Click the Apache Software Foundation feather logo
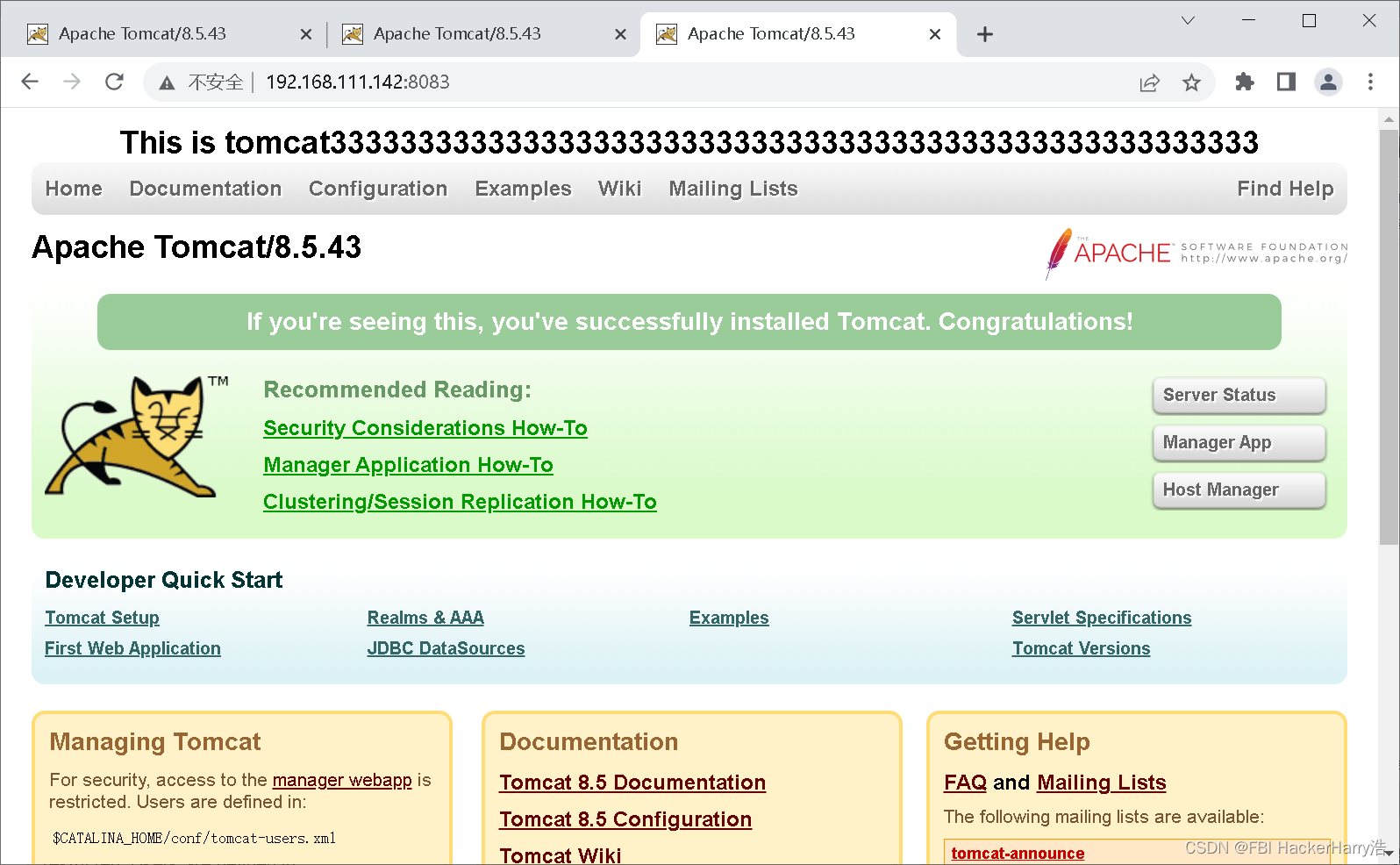This screenshot has height=865, width=1400. 1196,253
